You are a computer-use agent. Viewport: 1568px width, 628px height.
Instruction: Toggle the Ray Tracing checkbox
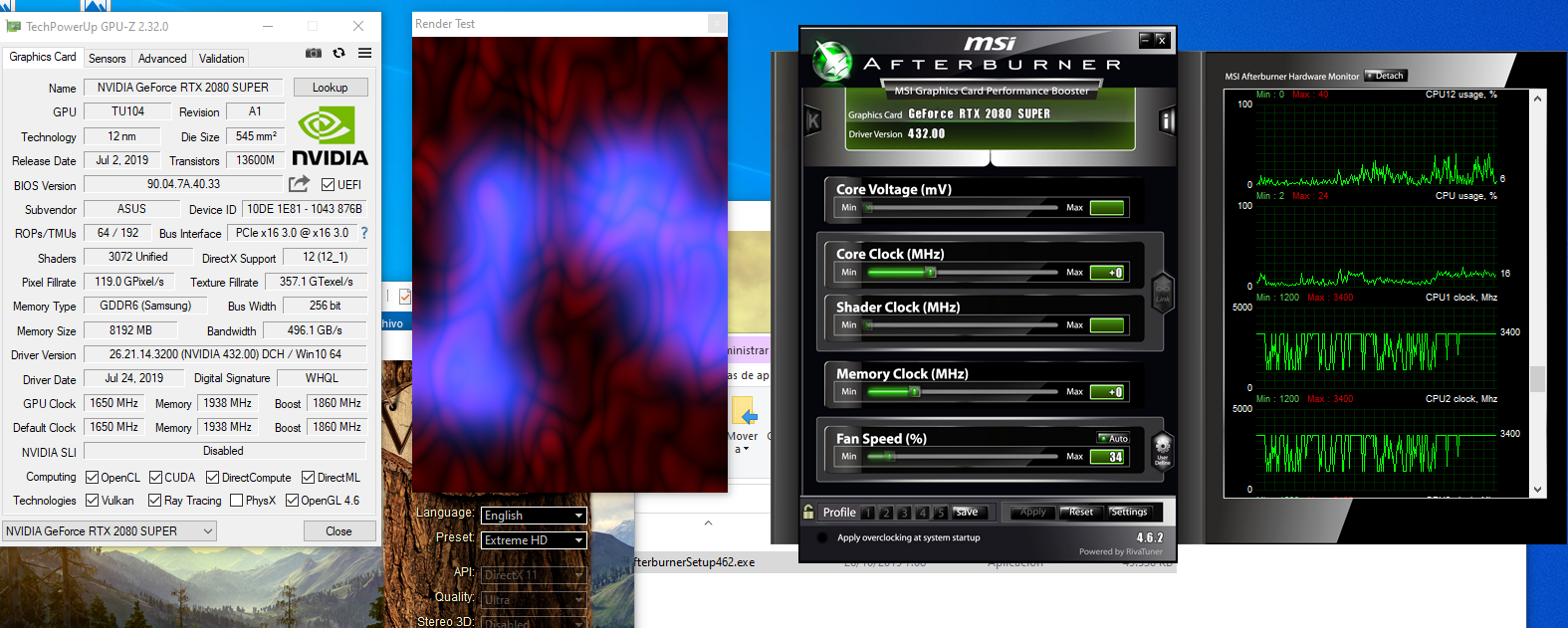[154, 501]
